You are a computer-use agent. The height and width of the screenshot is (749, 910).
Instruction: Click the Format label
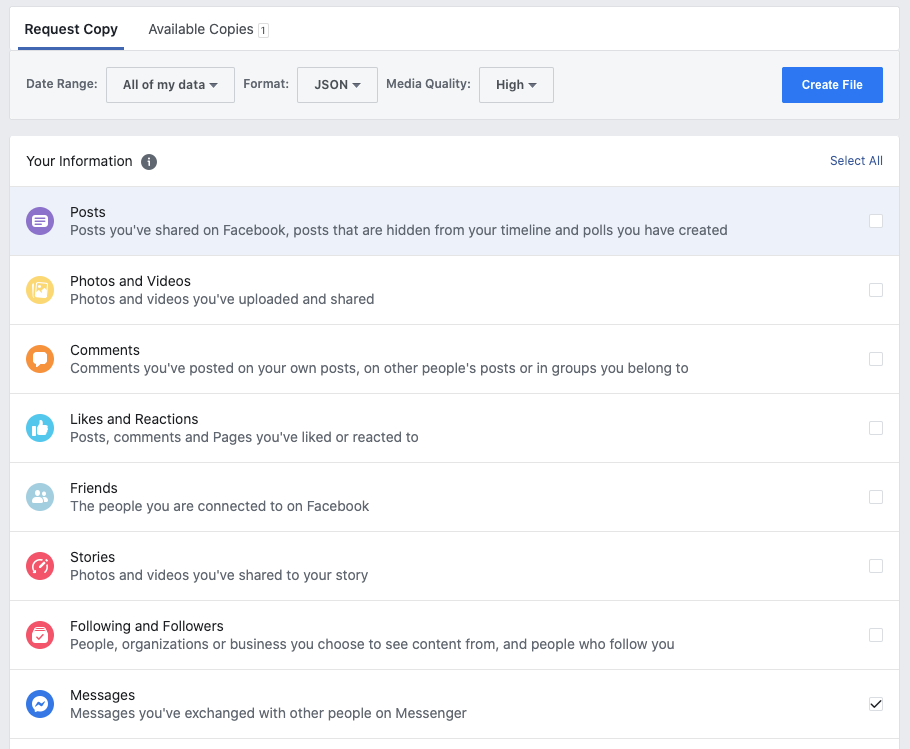click(266, 84)
